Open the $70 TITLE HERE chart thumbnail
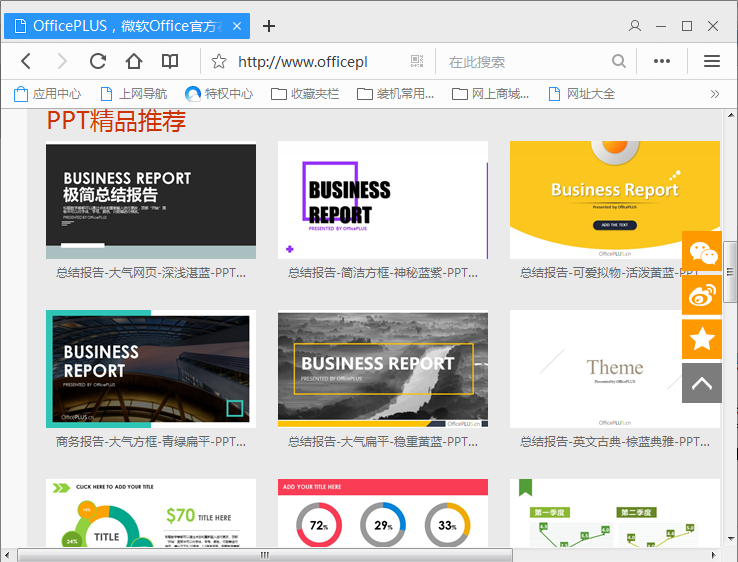Screen dimensions: 738x562 151,513
